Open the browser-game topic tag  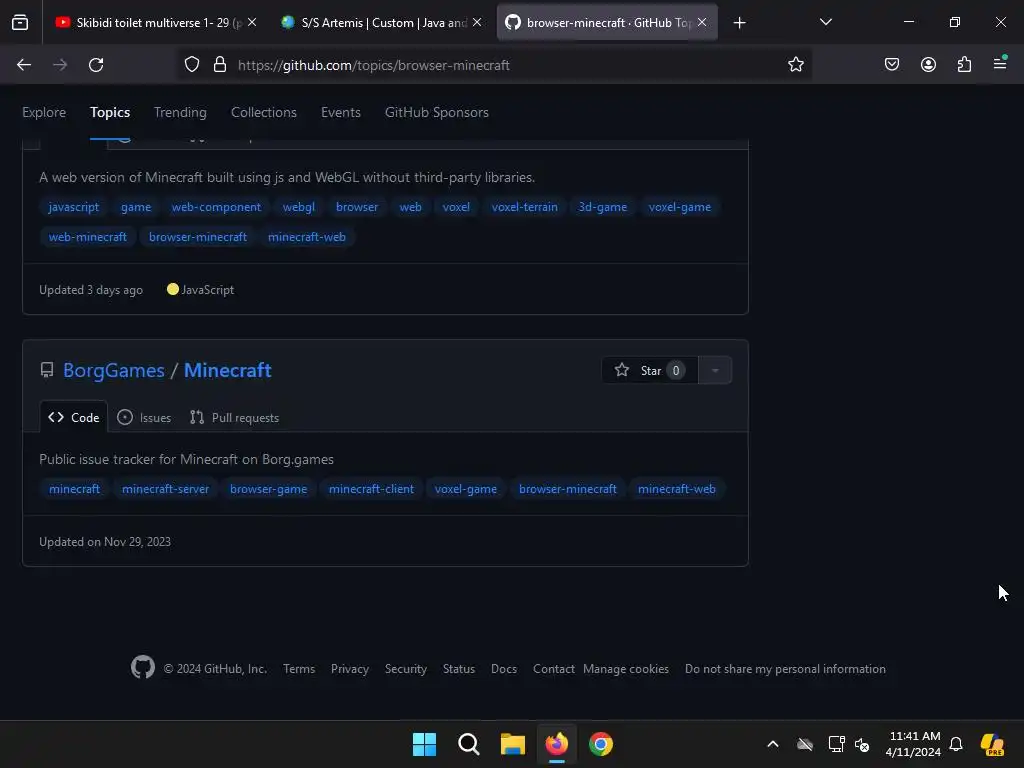268,489
